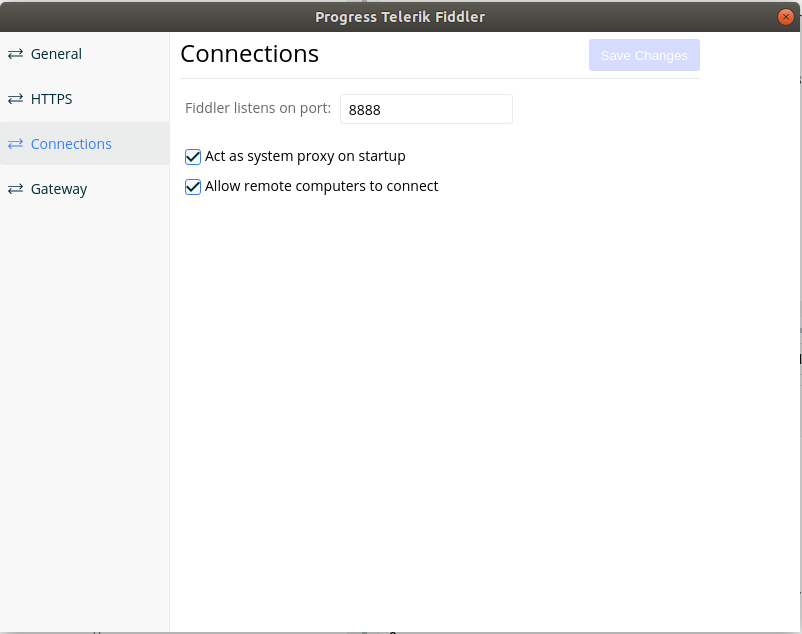The width and height of the screenshot is (802, 634).
Task: Open the Gateway settings tab
Action: (84, 189)
